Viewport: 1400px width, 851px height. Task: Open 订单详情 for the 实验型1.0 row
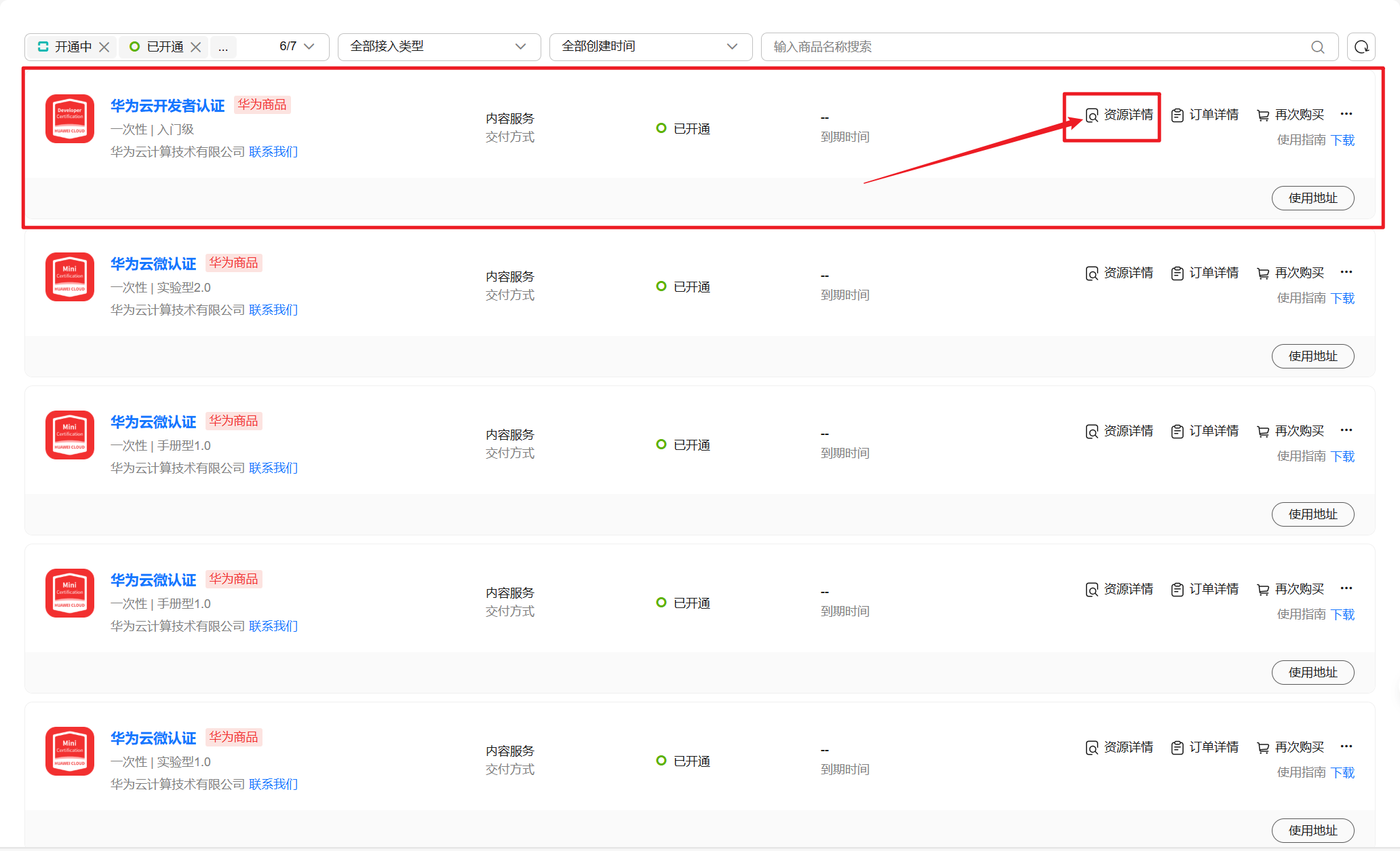[1205, 747]
